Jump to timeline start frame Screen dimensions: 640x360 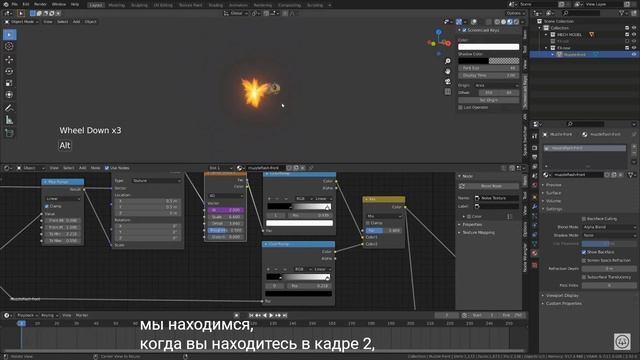pyautogui.click(x=251, y=316)
